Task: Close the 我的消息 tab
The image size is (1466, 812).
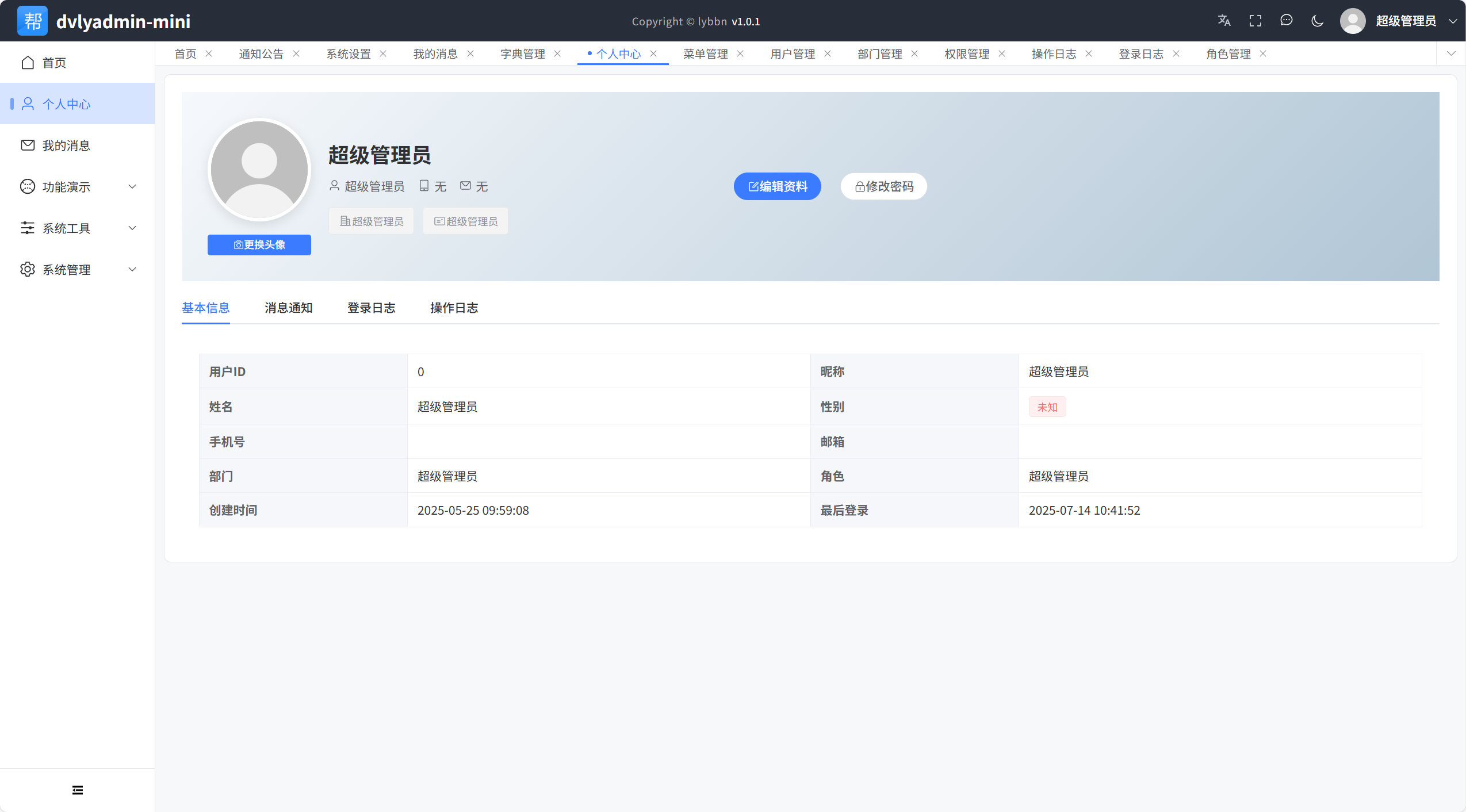Action: point(470,53)
